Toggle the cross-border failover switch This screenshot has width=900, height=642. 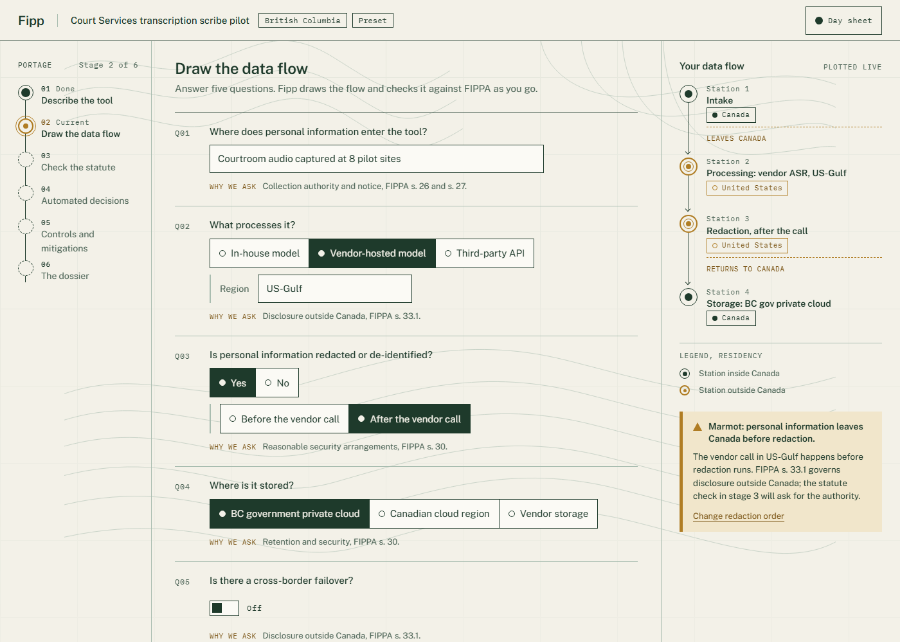(x=224, y=608)
